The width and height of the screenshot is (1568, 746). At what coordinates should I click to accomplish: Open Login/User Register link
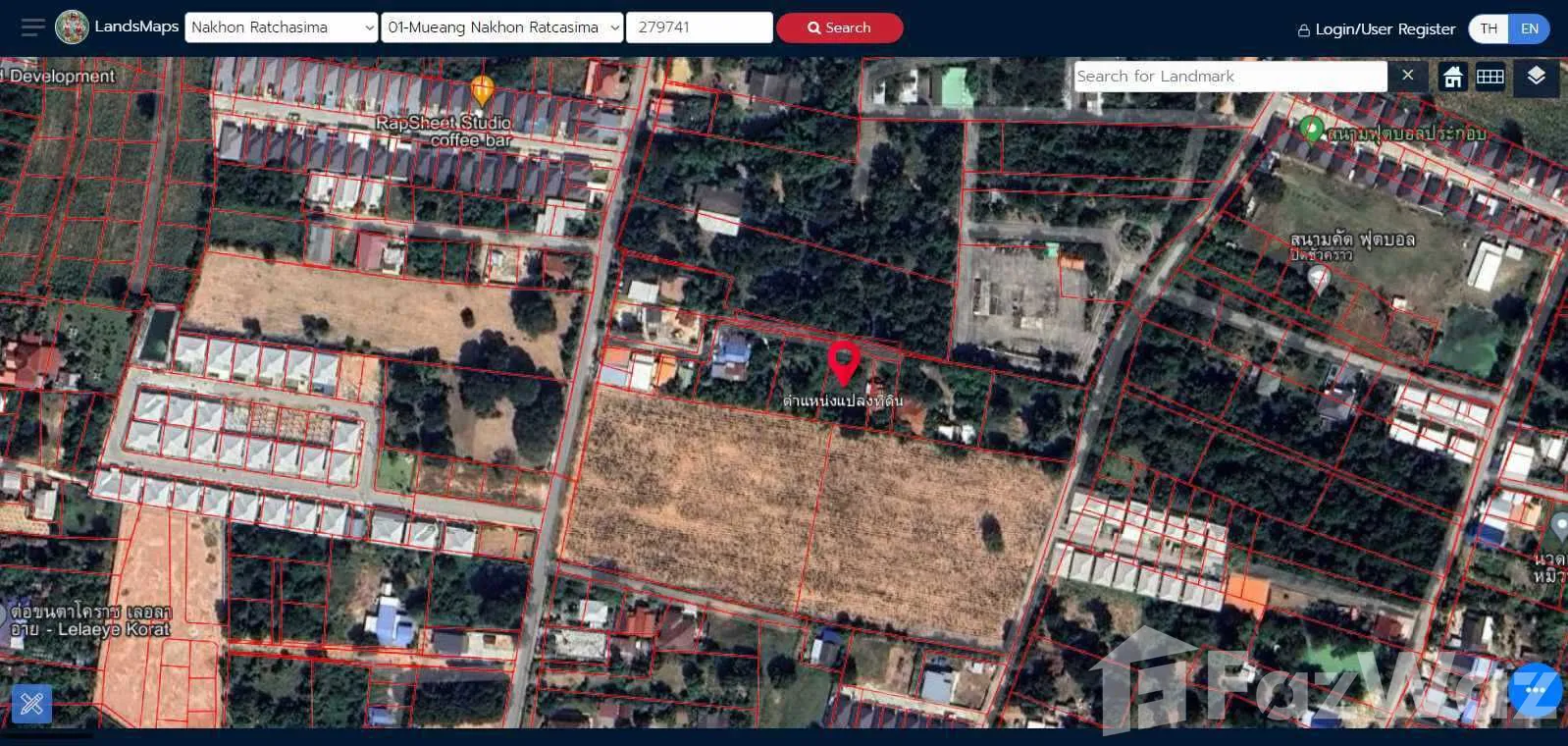1376,29
